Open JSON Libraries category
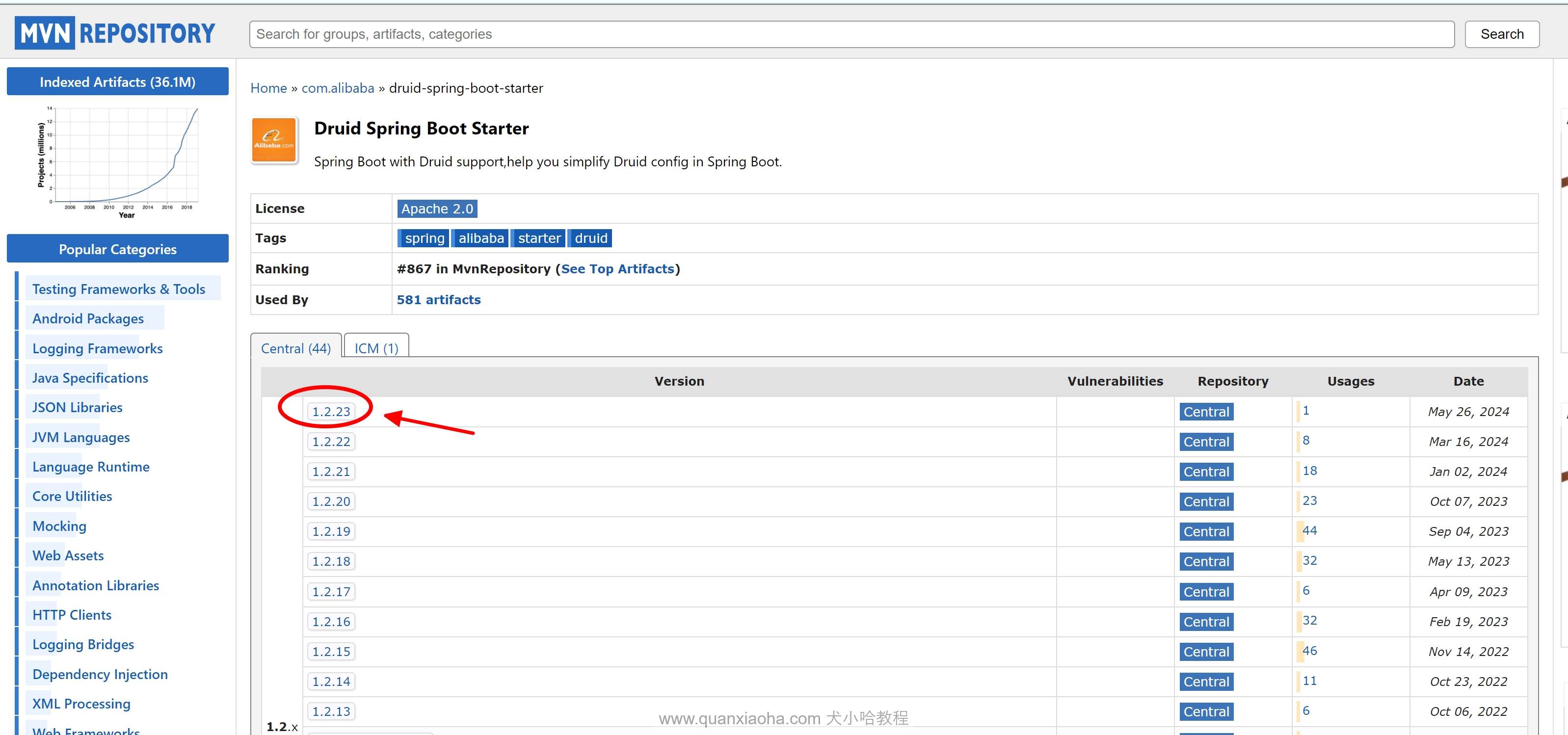 point(78,407)
